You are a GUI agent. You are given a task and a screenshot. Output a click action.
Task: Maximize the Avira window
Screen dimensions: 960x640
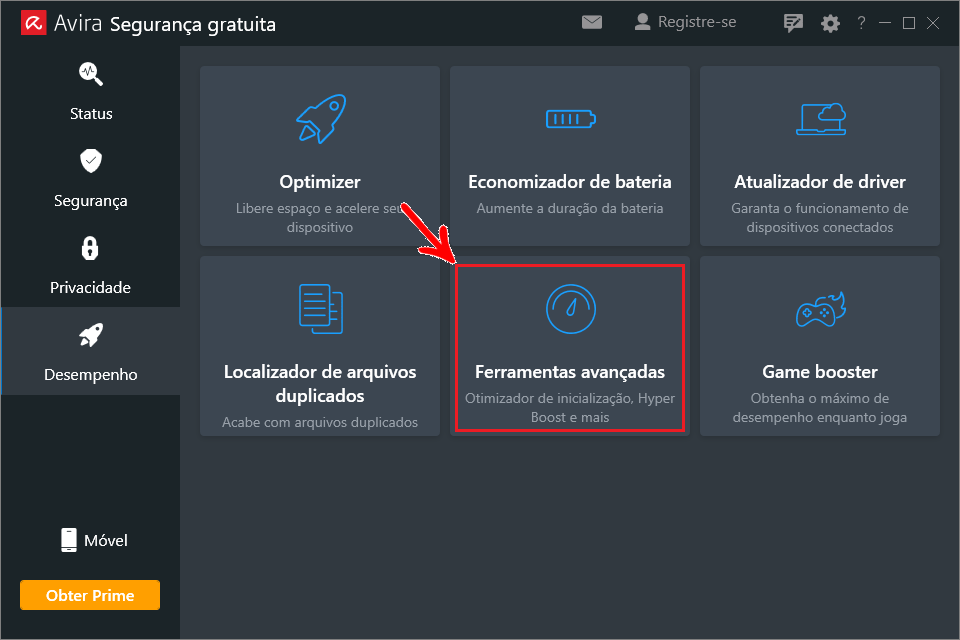[x=909, y=23]
